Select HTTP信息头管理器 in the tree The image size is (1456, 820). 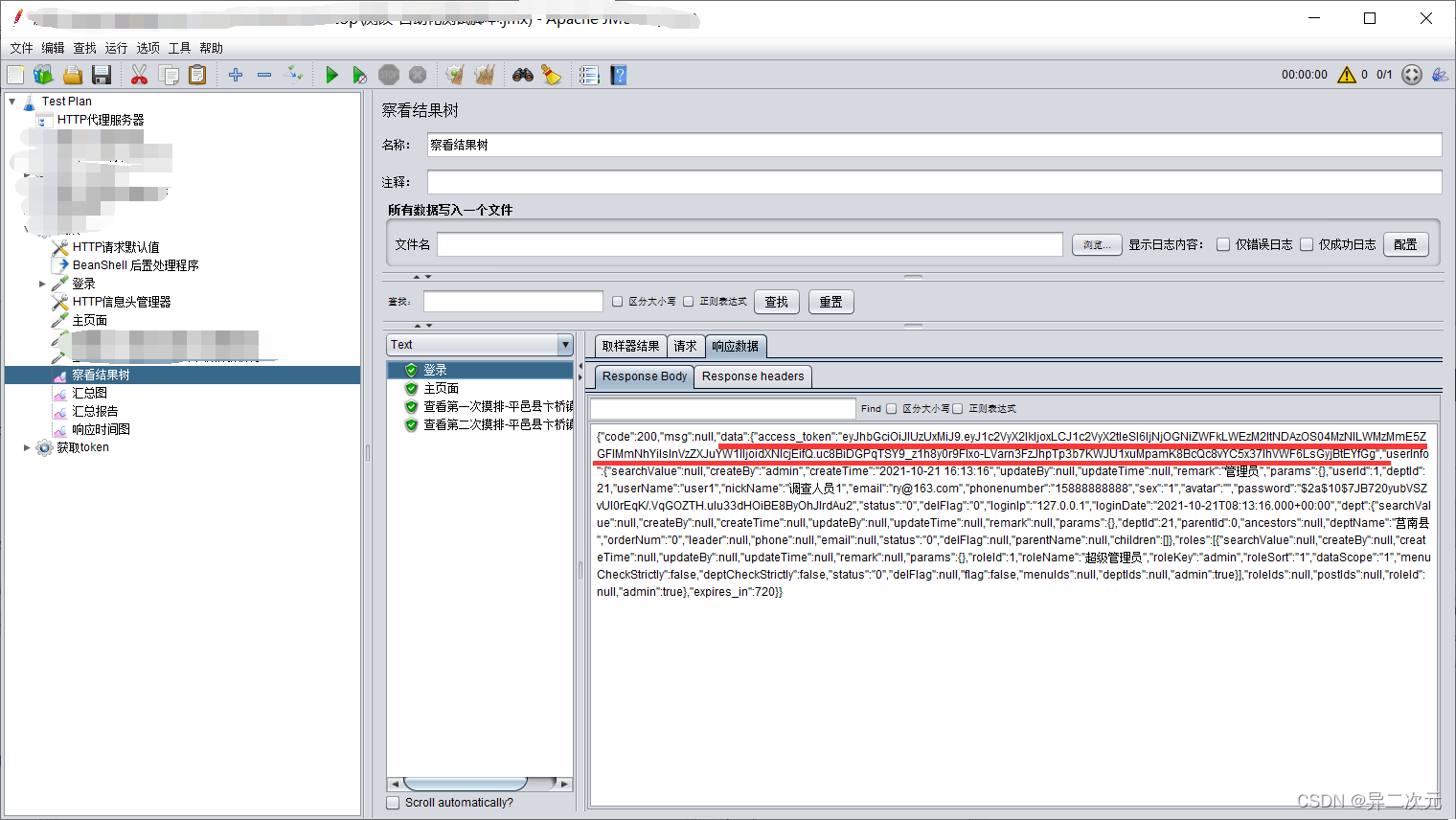coord(122,302)
